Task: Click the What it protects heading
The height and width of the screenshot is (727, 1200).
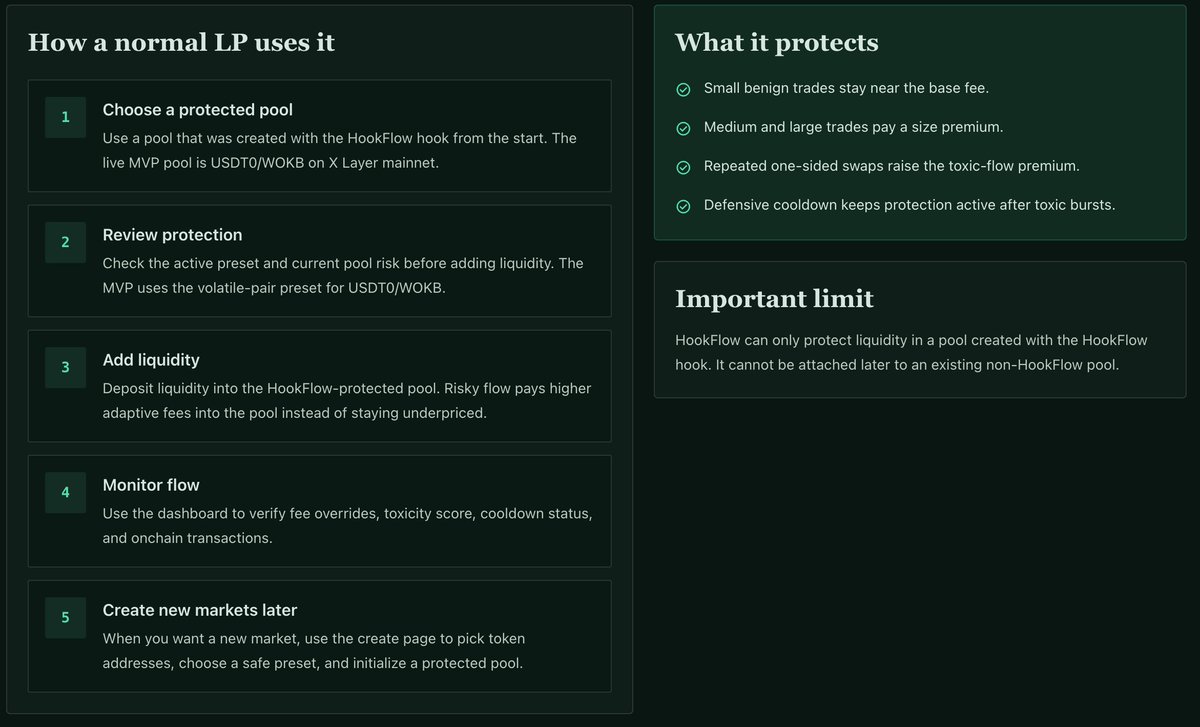Action: (x=777, y=43)
